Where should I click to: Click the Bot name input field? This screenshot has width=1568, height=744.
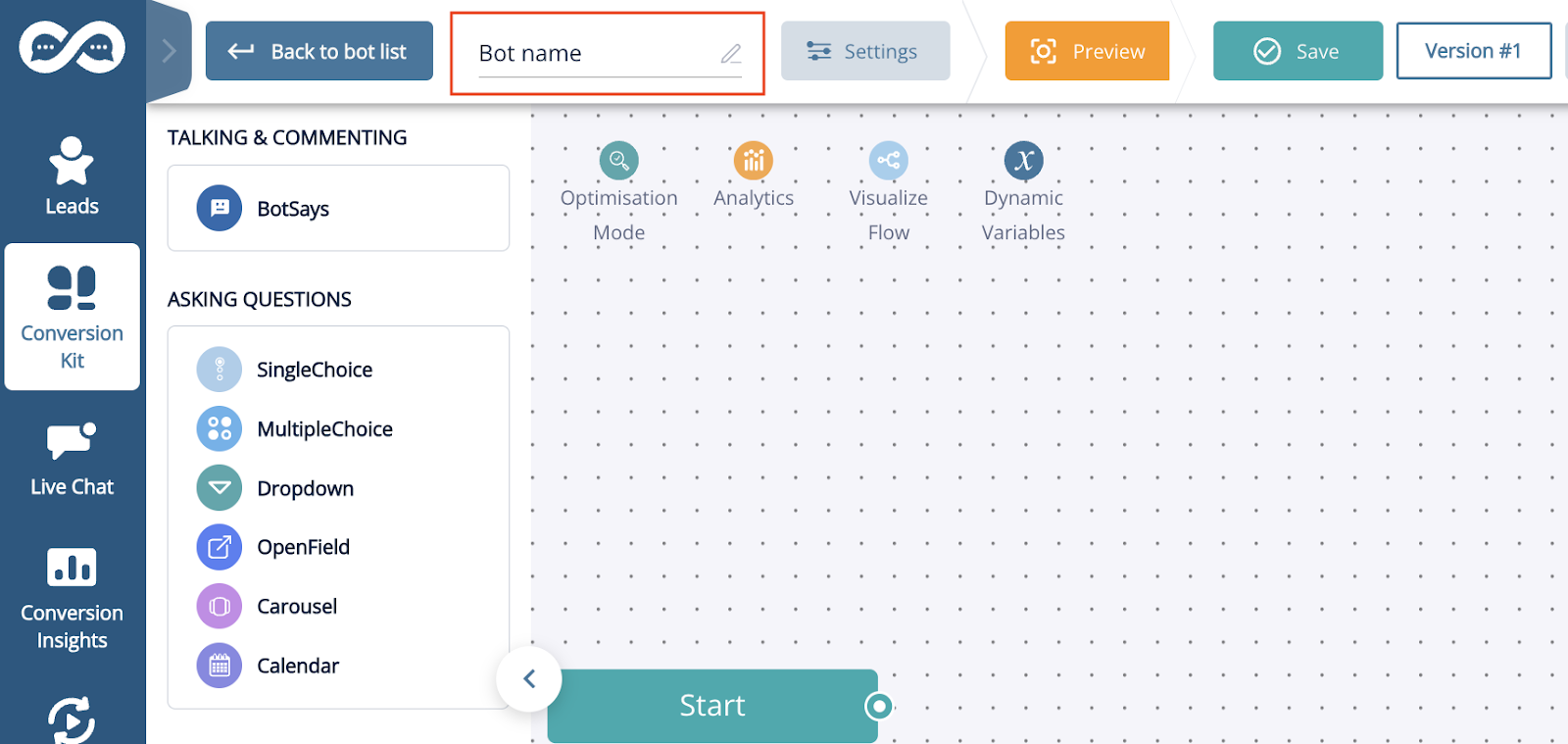(x=609, y=53)
